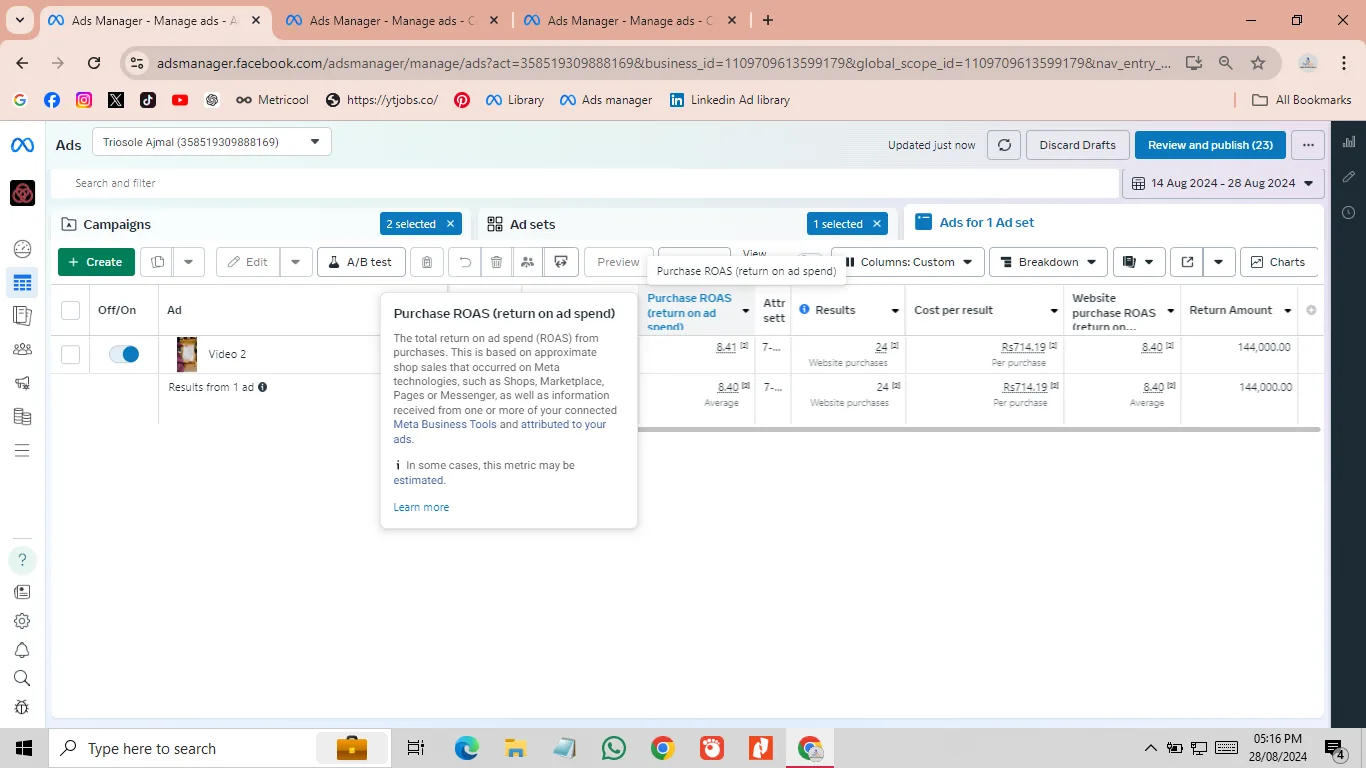
Task: Click the duplicate ad icon
Action: tap(157, 262)
